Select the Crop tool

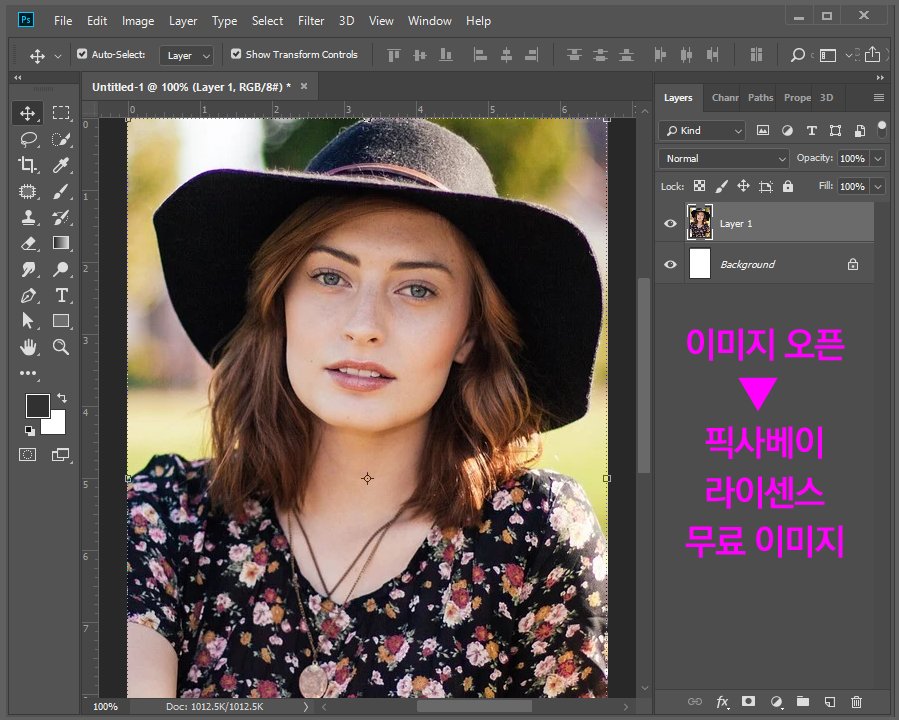click(x=28, y=165)
